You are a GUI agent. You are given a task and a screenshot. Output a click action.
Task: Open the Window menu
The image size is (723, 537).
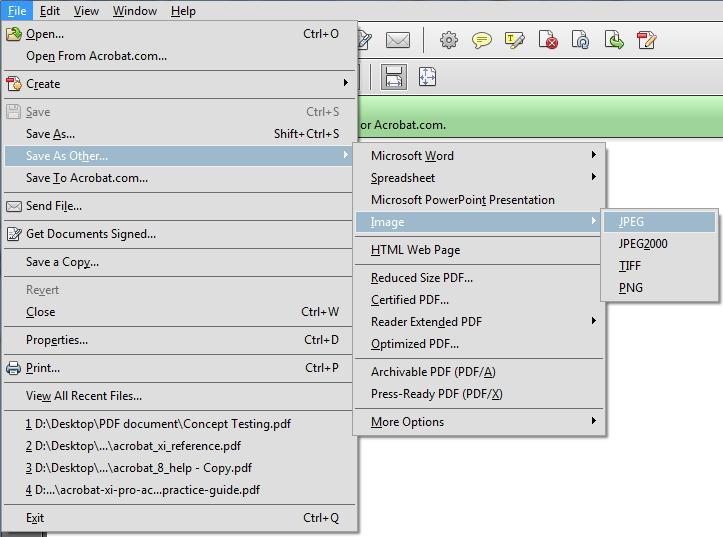135,11
